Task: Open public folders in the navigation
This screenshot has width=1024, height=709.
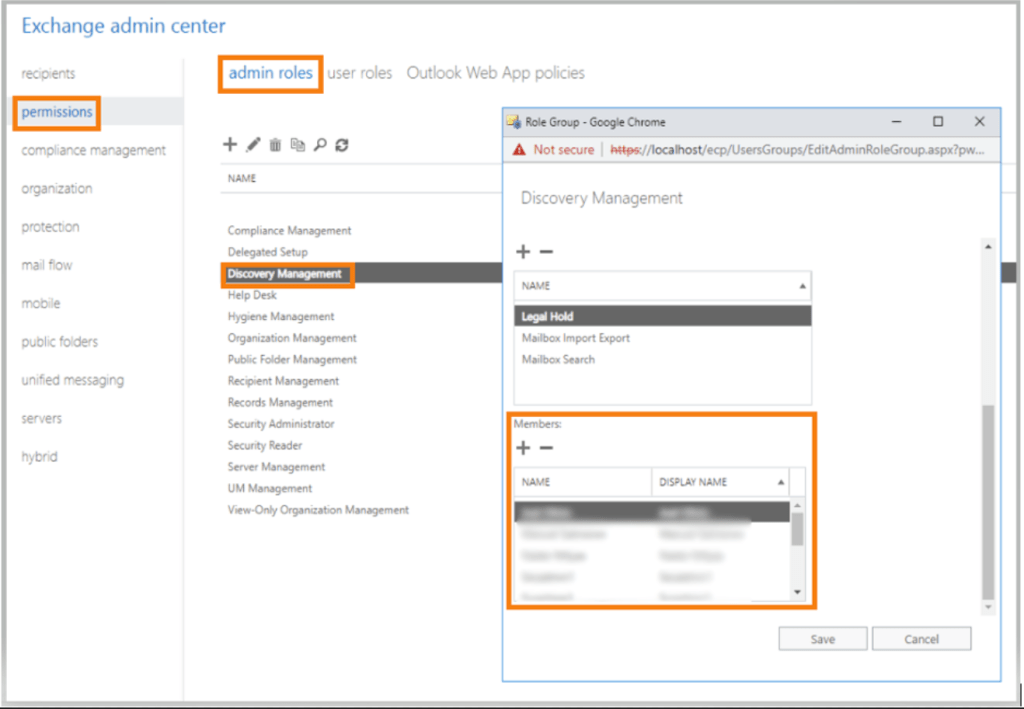Action: [x=59, y=342]
